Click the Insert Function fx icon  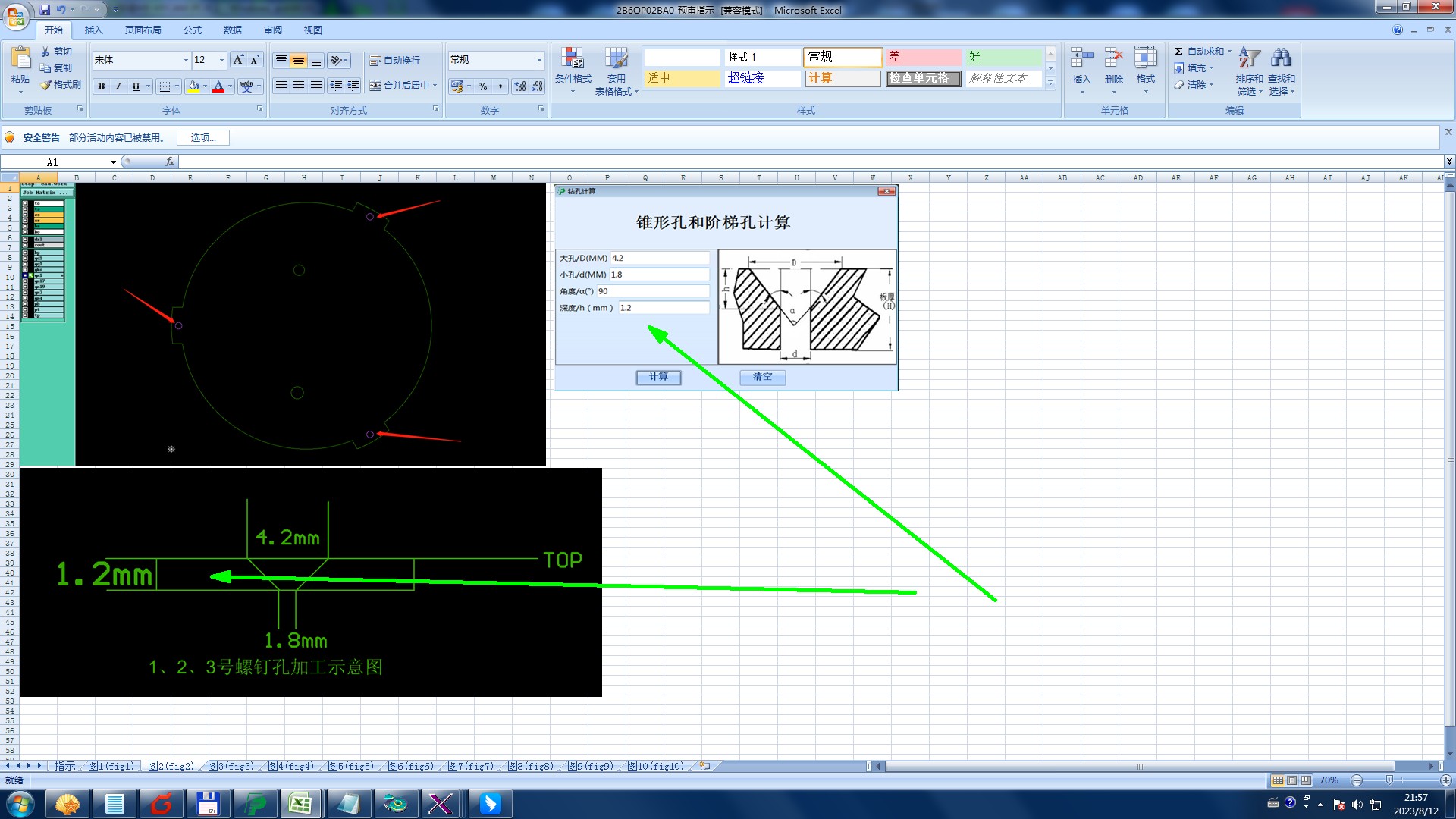pos(170,162)
